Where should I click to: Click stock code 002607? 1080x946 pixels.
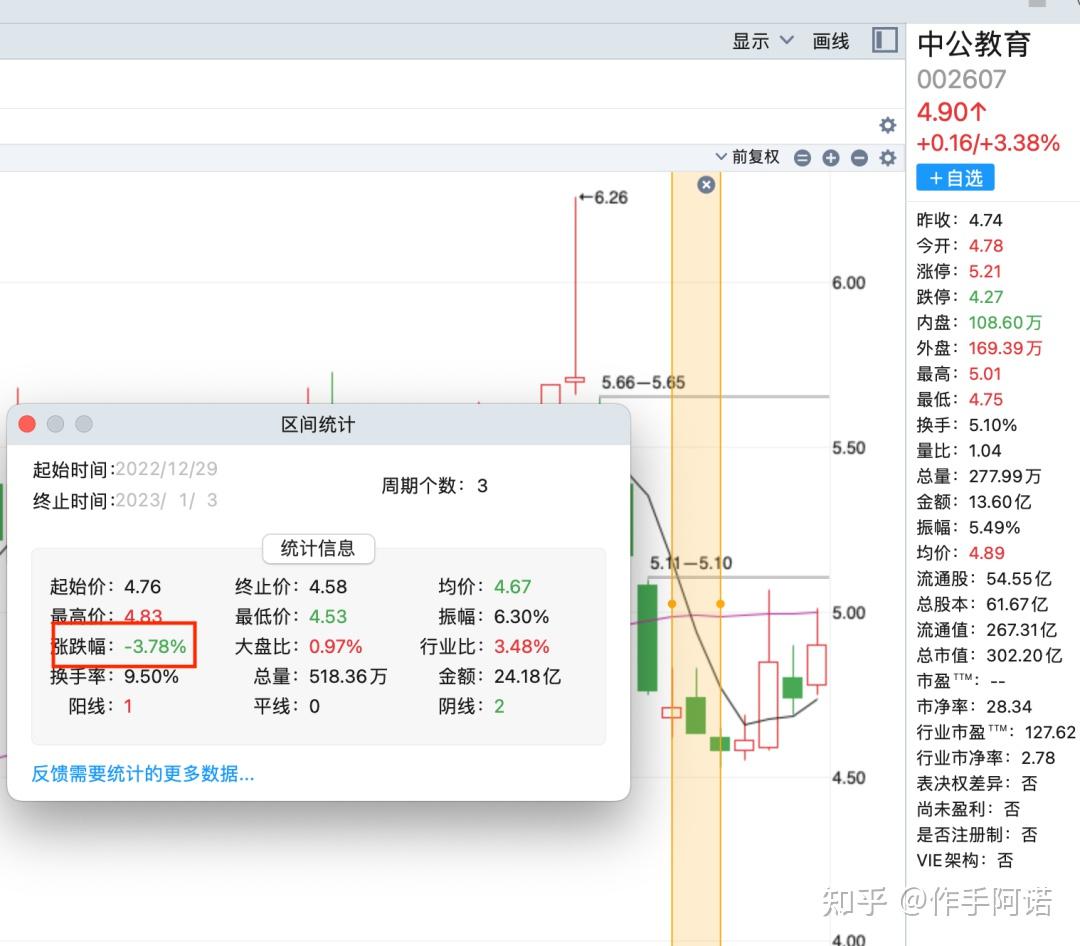coord(962,80)
